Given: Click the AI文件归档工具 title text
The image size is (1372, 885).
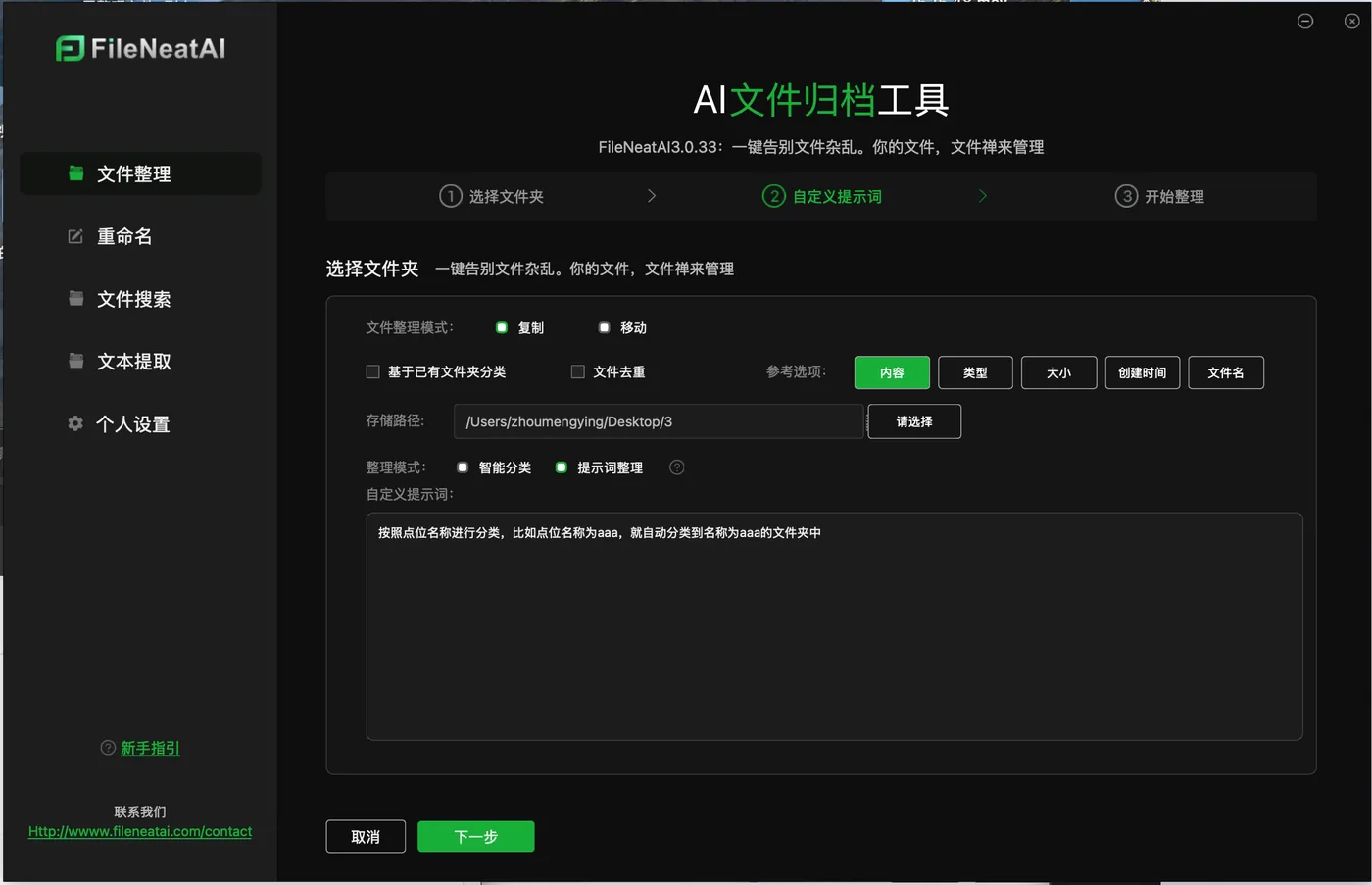Looking at the screenshot, I should [x=821, y=99].
